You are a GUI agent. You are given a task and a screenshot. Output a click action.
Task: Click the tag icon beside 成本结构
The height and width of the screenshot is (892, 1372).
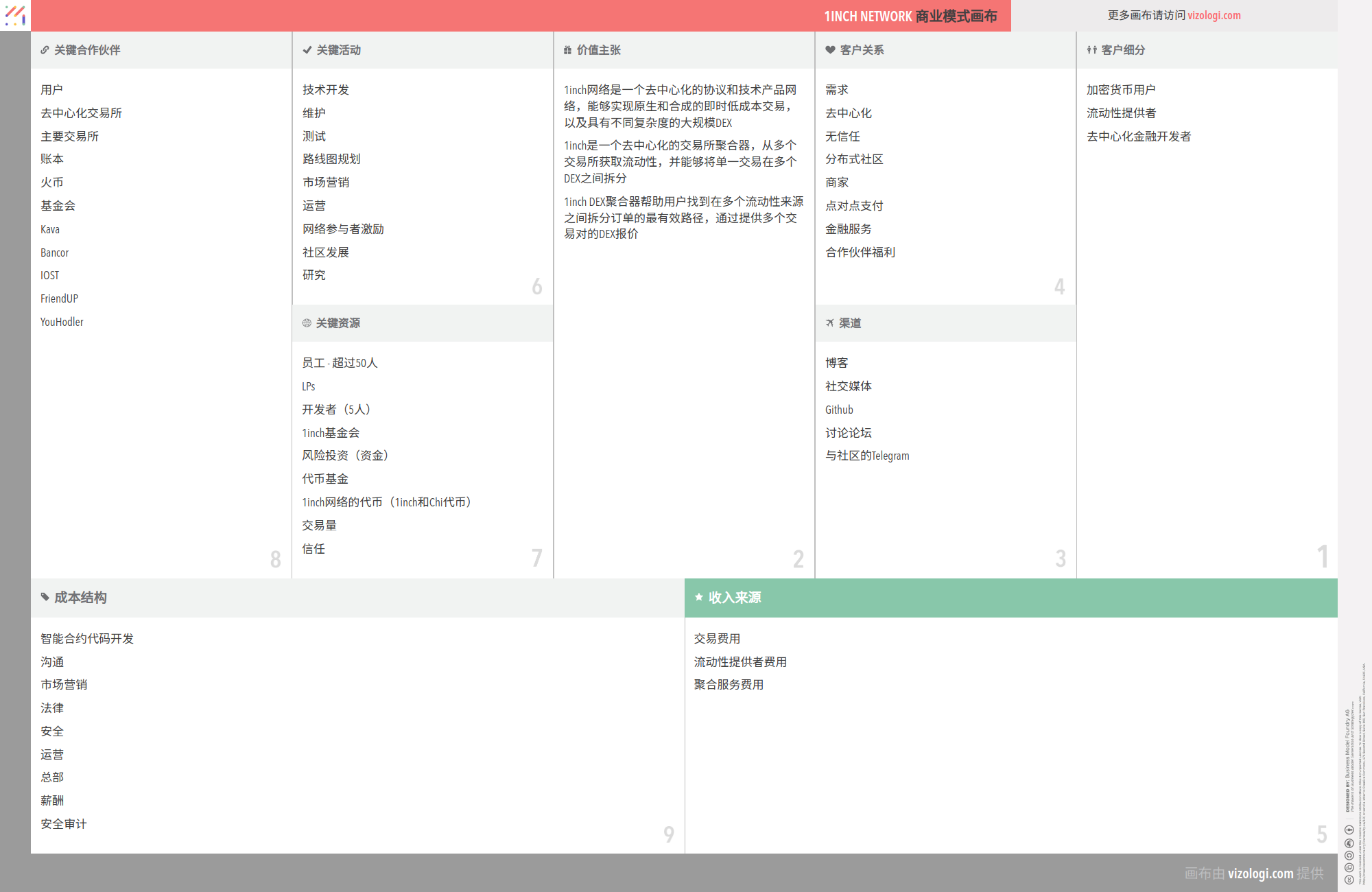(x=45, y=597)
